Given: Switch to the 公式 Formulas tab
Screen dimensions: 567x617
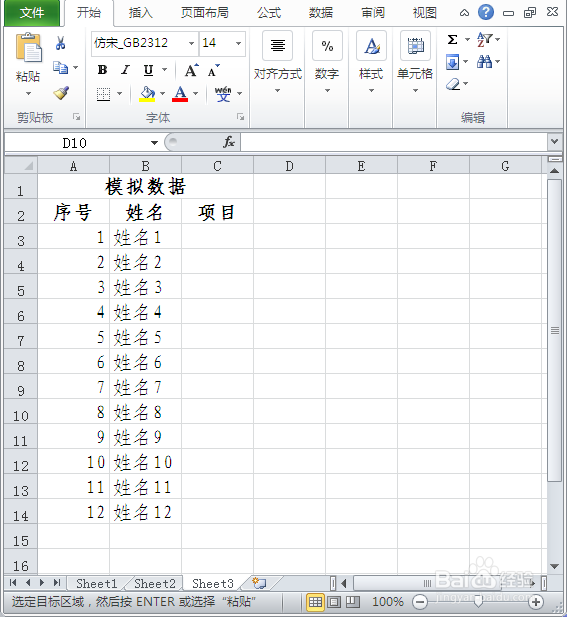Looking at the screenshot, I should pos(269,13).
